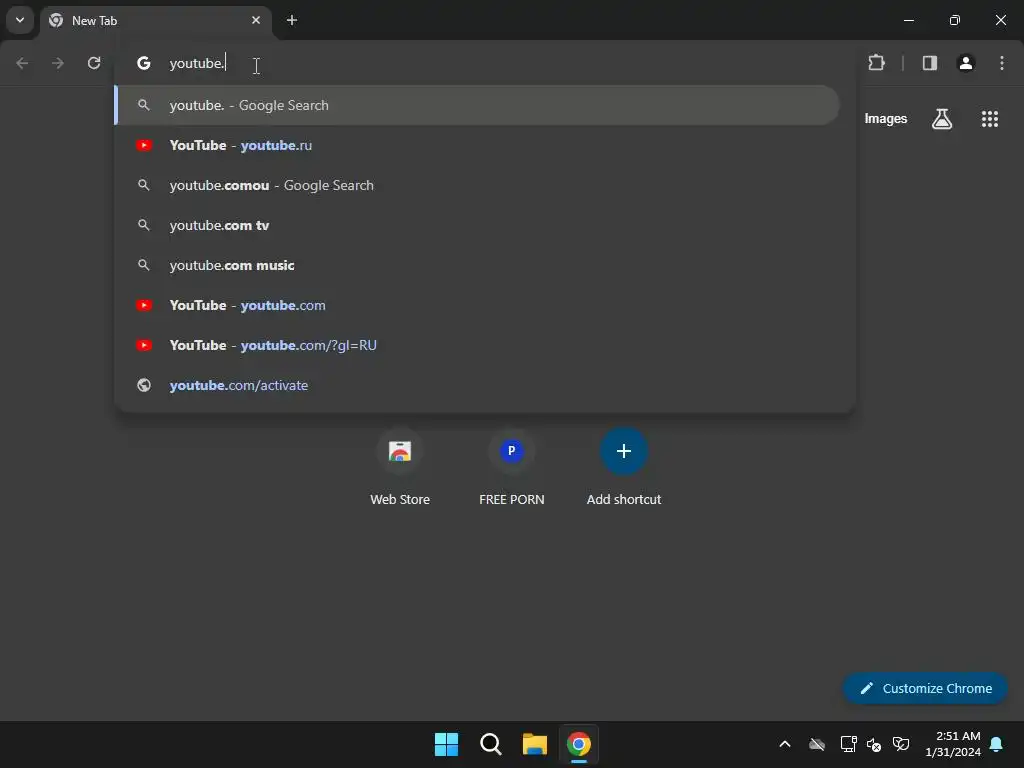The image size is (1024, 768).
Task: Select the youtube.com/activate suggestion
Action: click(x=477, y=385)
